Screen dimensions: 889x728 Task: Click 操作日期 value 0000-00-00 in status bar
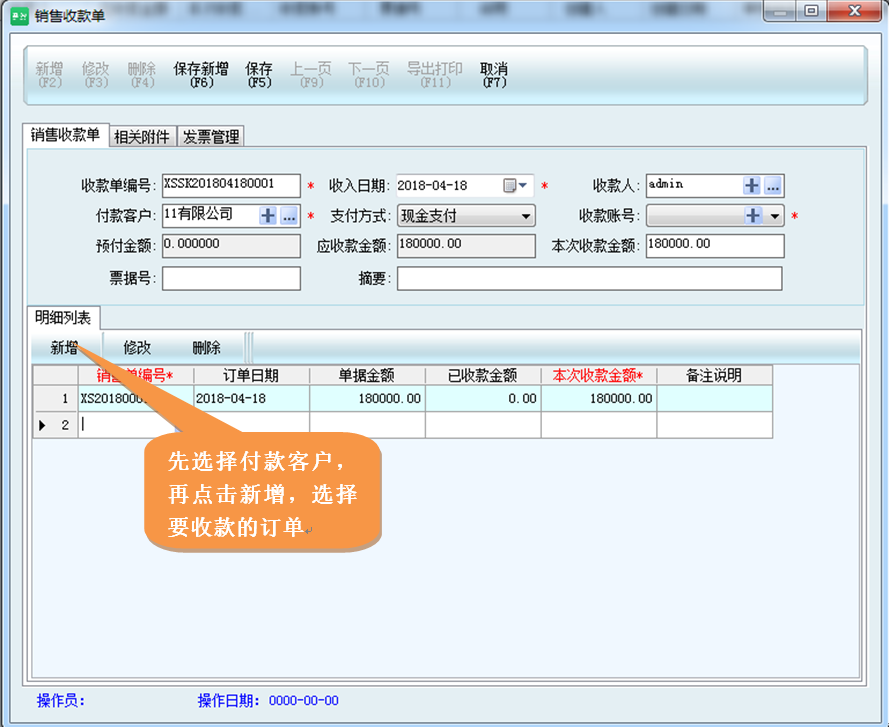(x=303, y=701)
